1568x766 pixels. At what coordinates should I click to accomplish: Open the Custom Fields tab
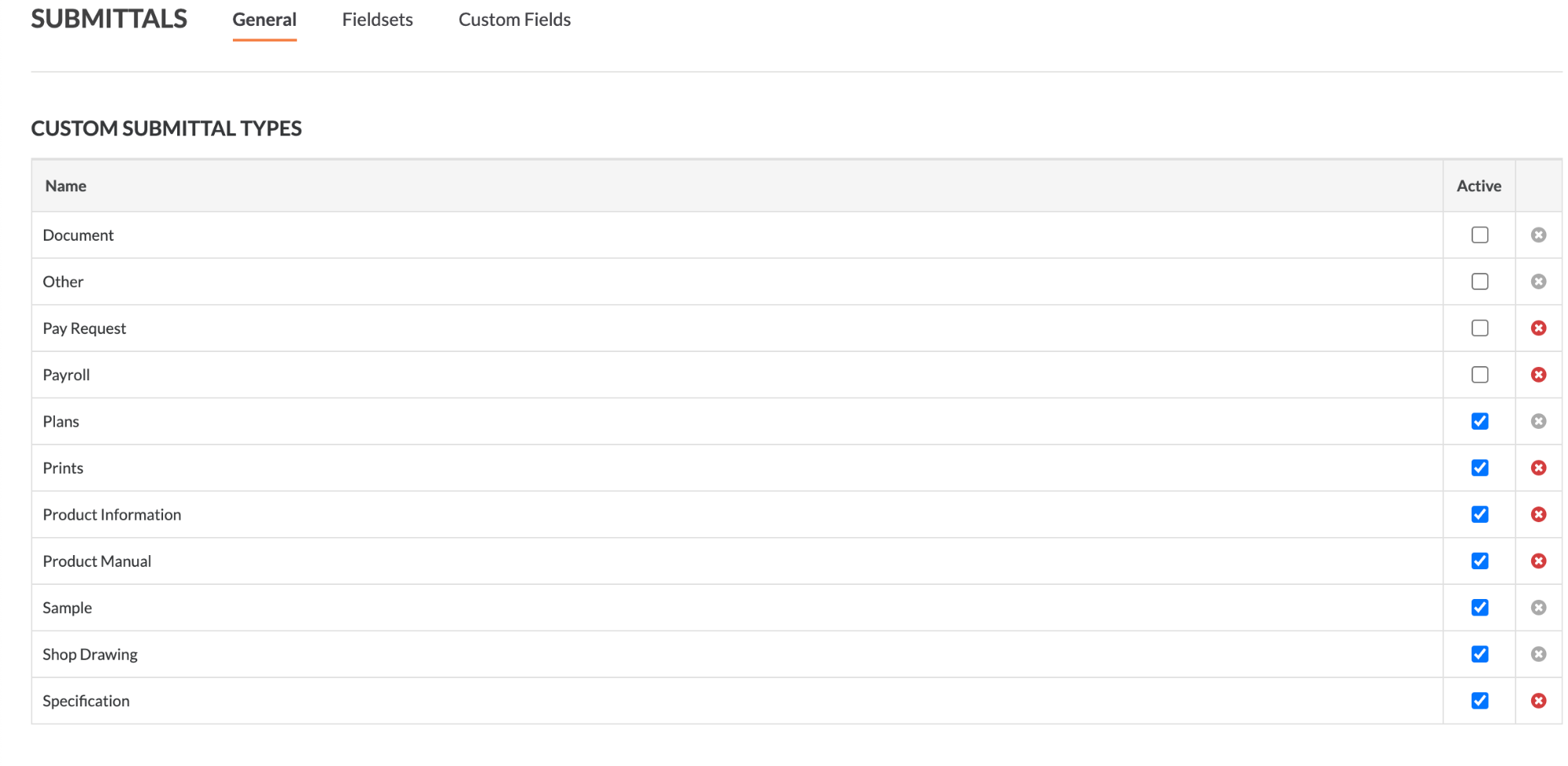pyautogui.click(x=514, y=20)
